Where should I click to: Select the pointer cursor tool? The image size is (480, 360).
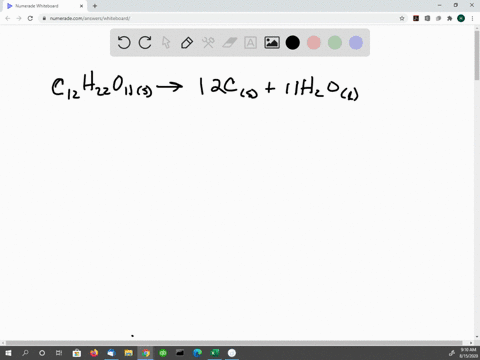coord(166,43)
